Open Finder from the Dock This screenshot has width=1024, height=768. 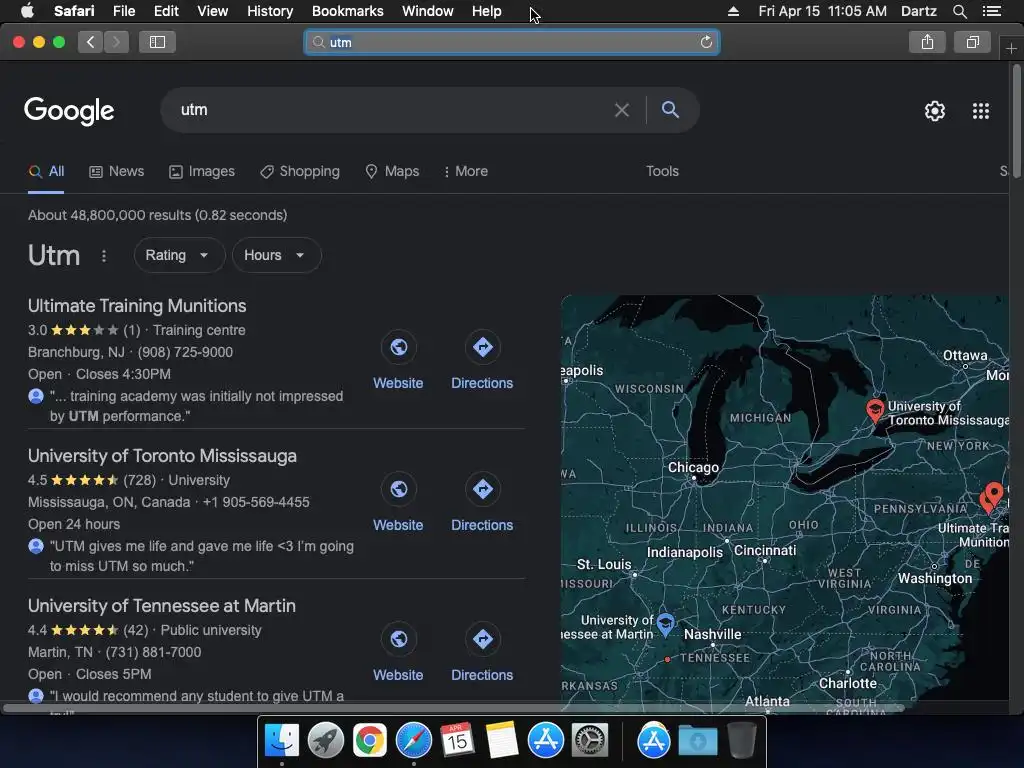(x=281, y=741)
